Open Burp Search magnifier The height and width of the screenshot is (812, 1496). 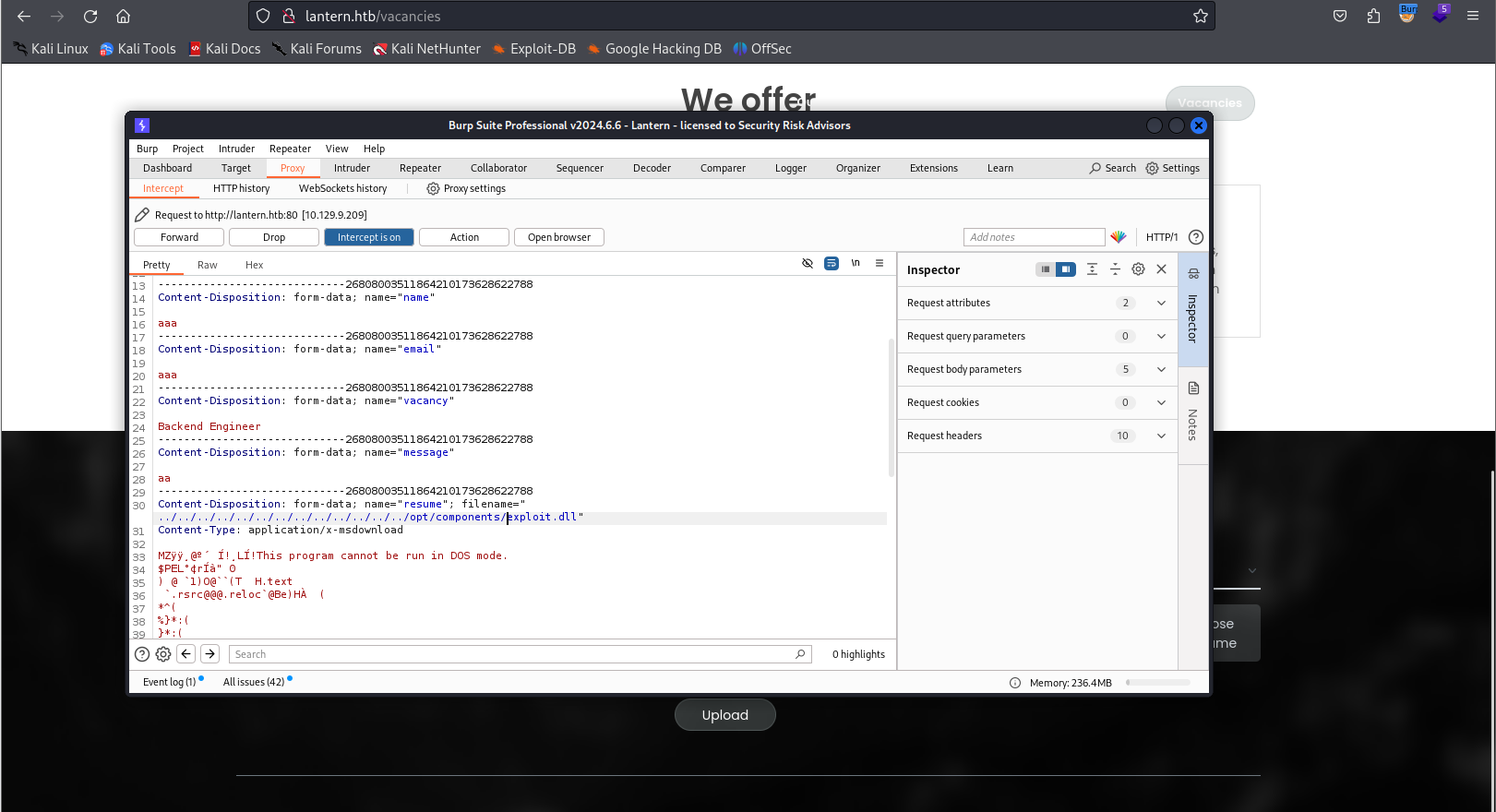tap(1112, 168)
